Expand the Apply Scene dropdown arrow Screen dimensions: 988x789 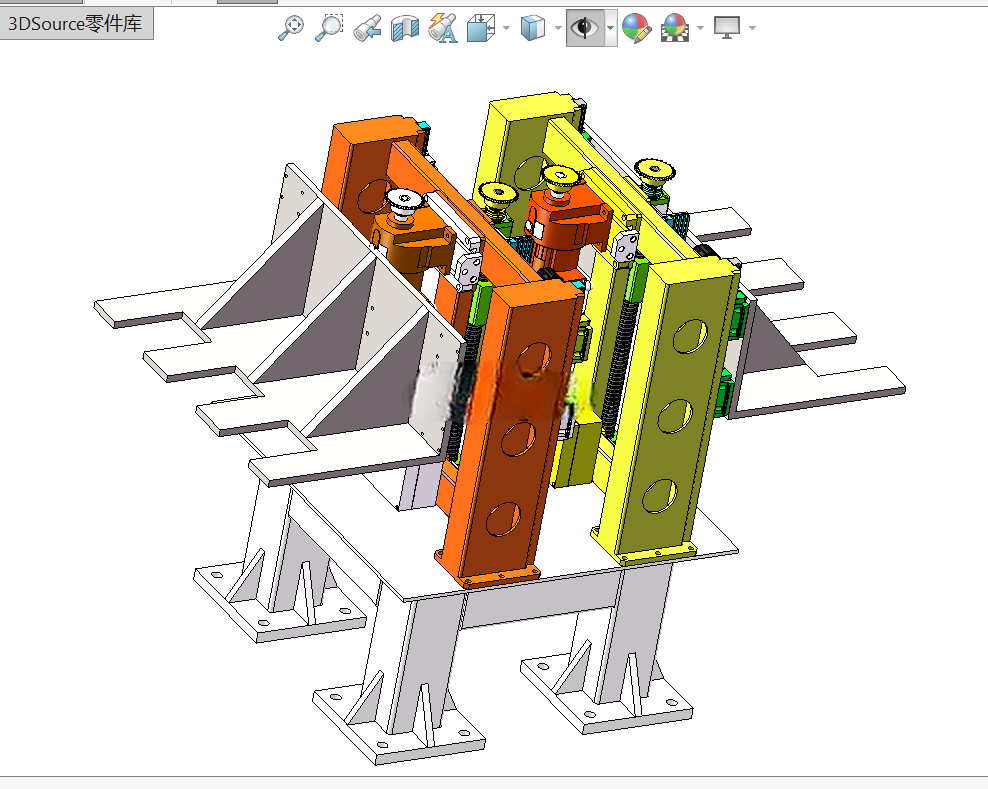(701, 28)
